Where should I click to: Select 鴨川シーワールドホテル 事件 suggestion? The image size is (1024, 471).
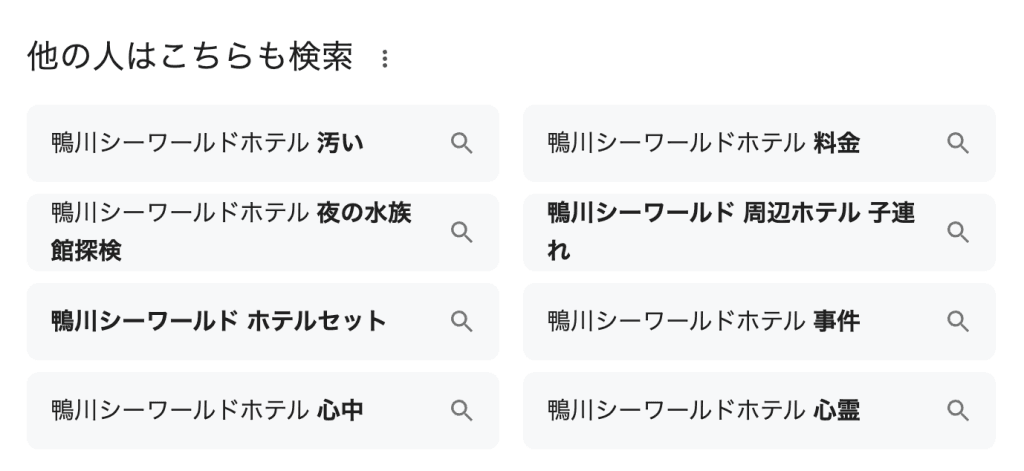click(x=760, y=321)
